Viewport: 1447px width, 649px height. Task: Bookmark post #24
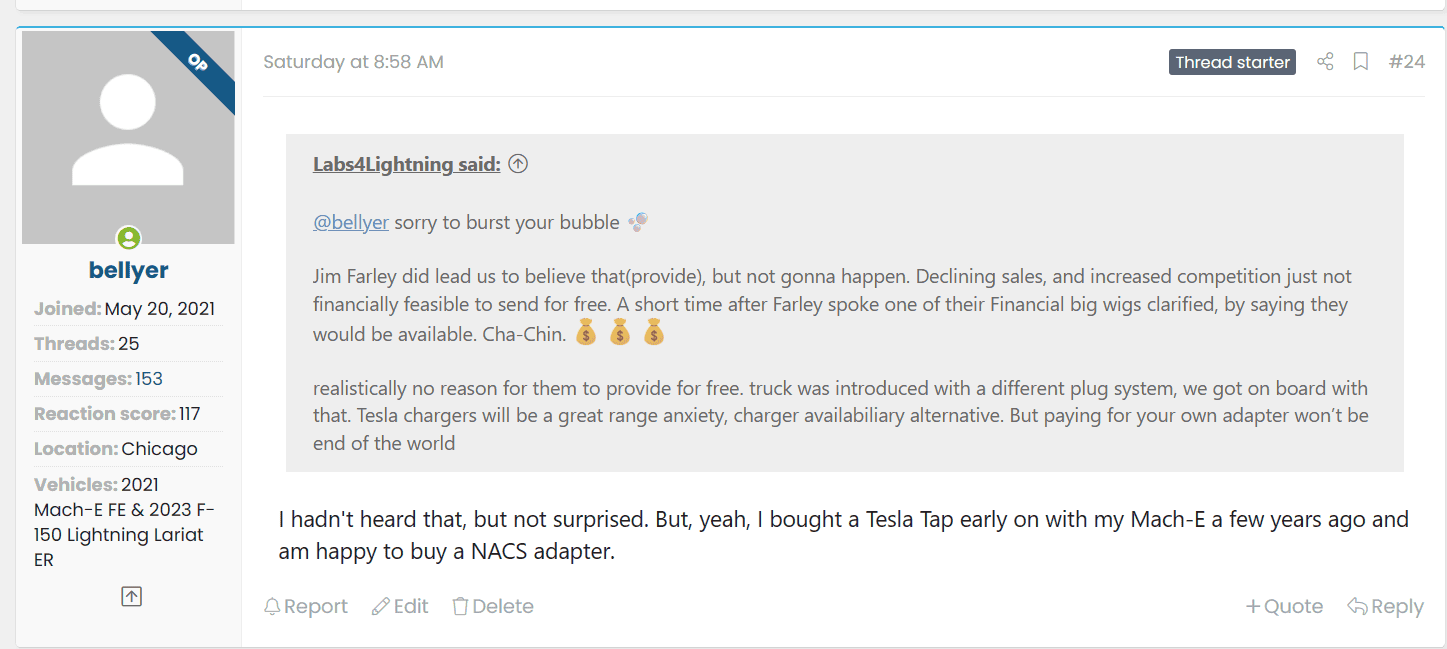pos(1360,62)
